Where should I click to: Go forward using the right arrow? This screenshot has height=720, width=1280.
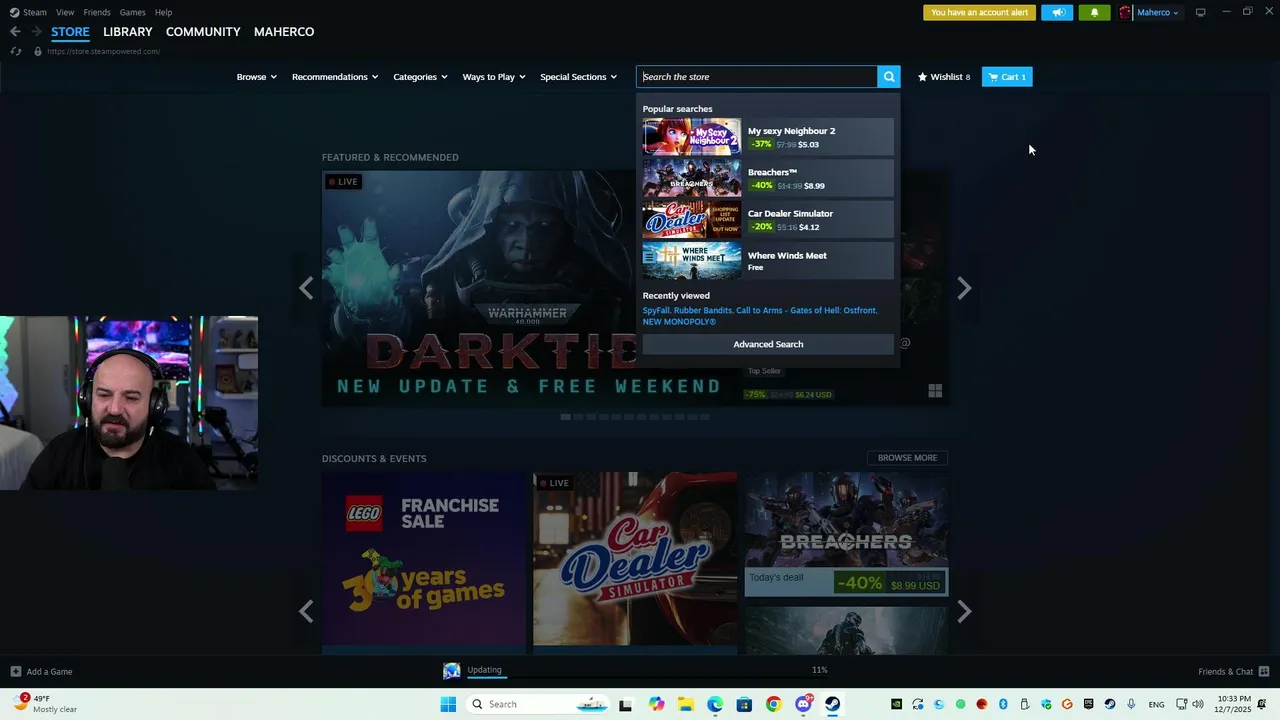coord(37,32)
